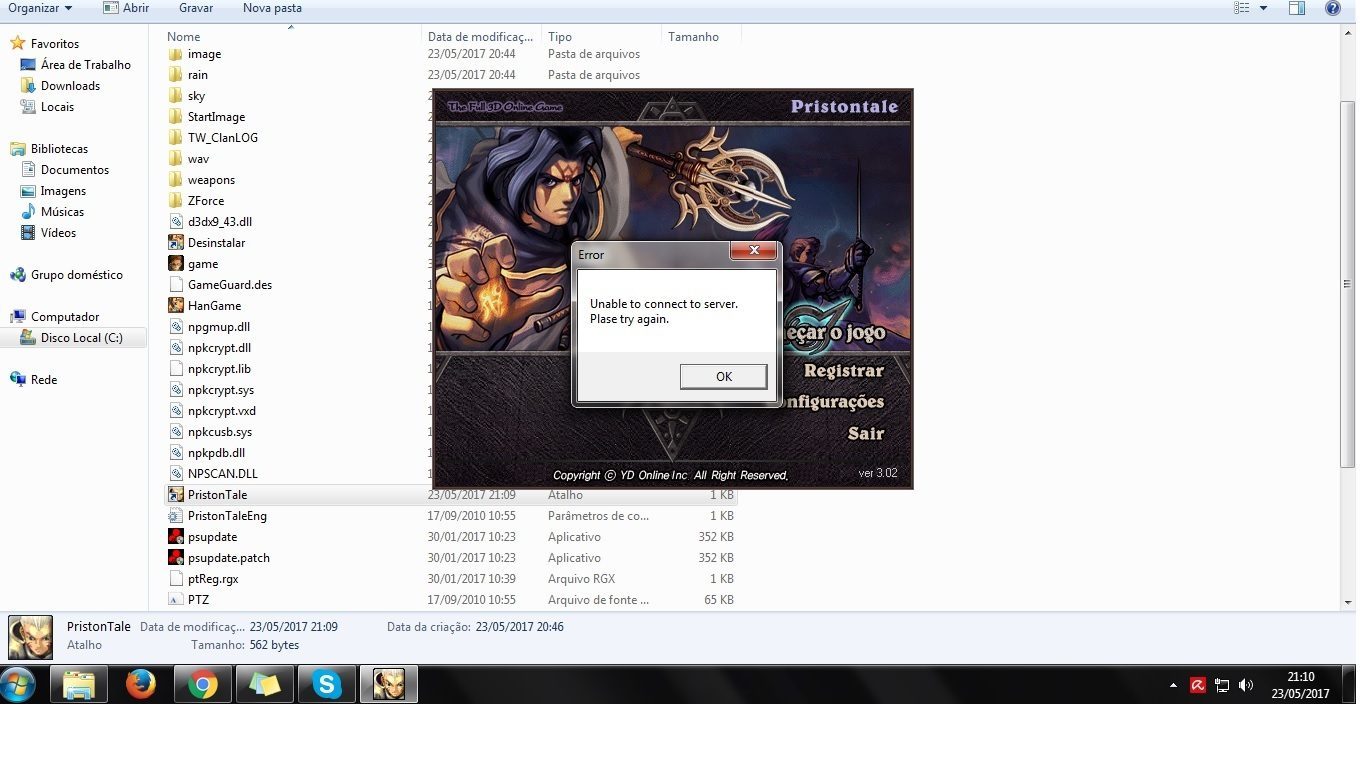Select the ptReg.rgx file icon
Image resolution: width=1366 pixels, height=768 pixels.
tap(176, 579)
